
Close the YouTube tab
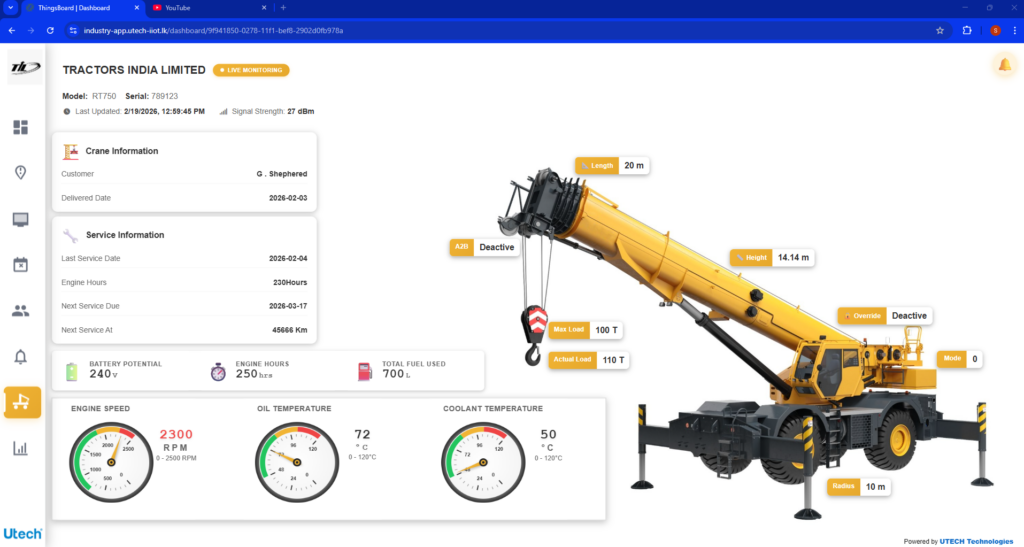pyautogui.click(x=264, y=8)
